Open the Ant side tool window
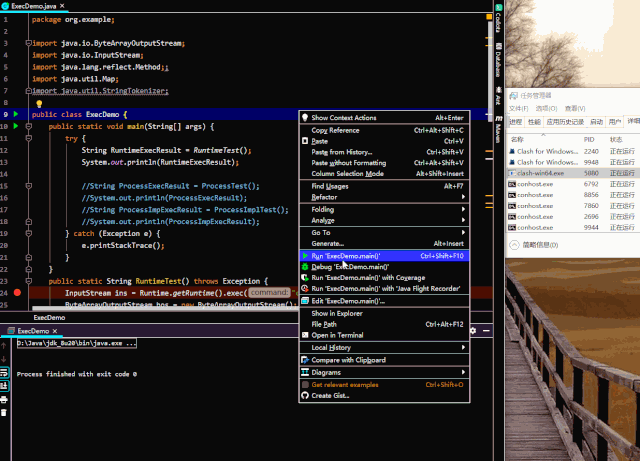This screenshot has width=640, height=461. click(x=498, y=96)
